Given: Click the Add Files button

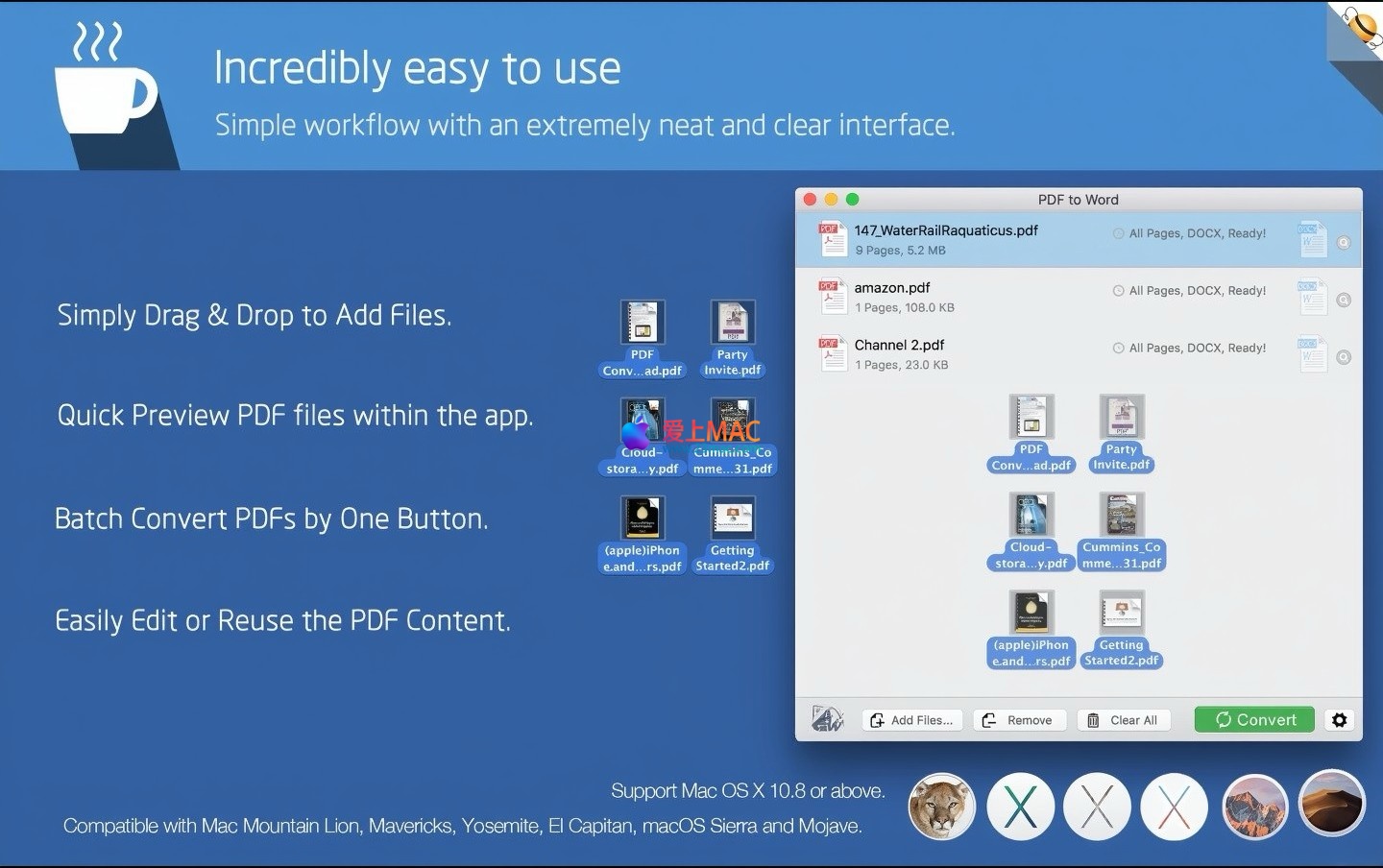Looking at the screenshot, I should 912,720.
